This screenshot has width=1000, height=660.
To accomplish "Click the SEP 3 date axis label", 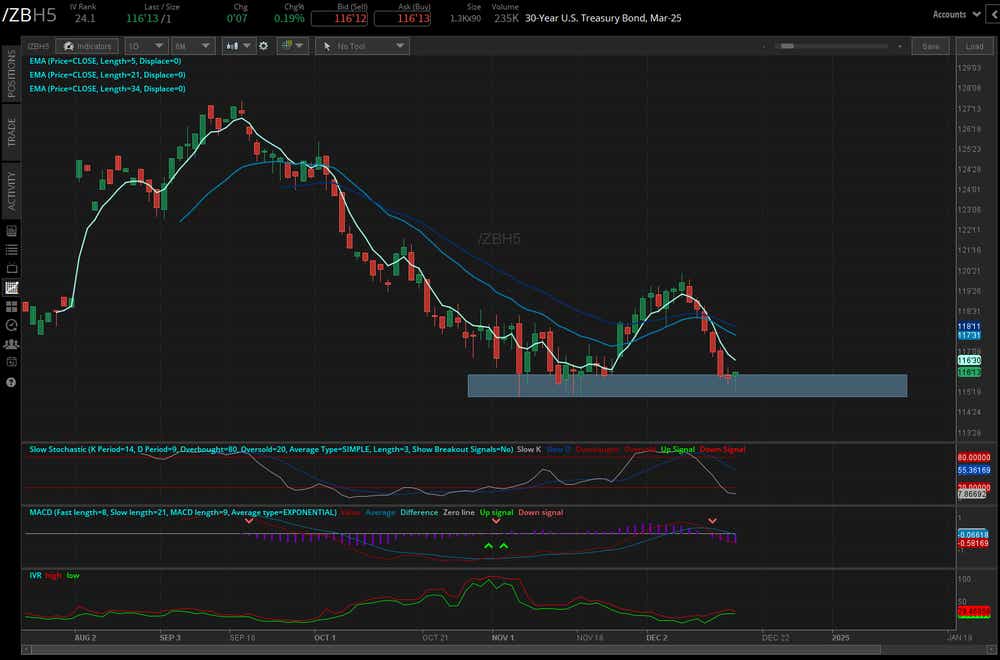I will [170, 638].
